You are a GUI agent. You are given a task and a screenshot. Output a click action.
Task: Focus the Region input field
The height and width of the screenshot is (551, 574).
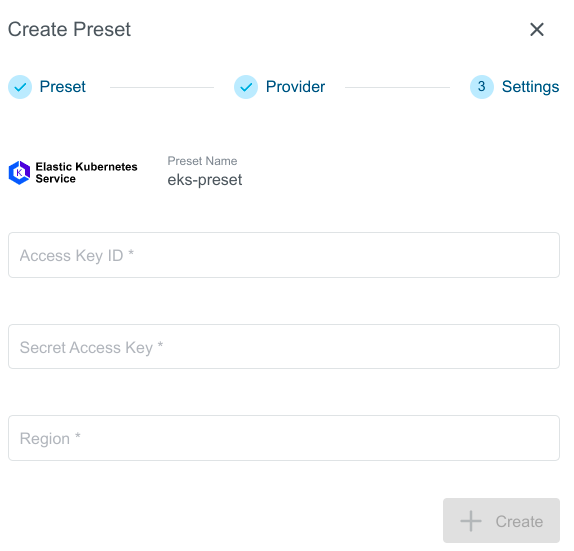tap(284, 438)
